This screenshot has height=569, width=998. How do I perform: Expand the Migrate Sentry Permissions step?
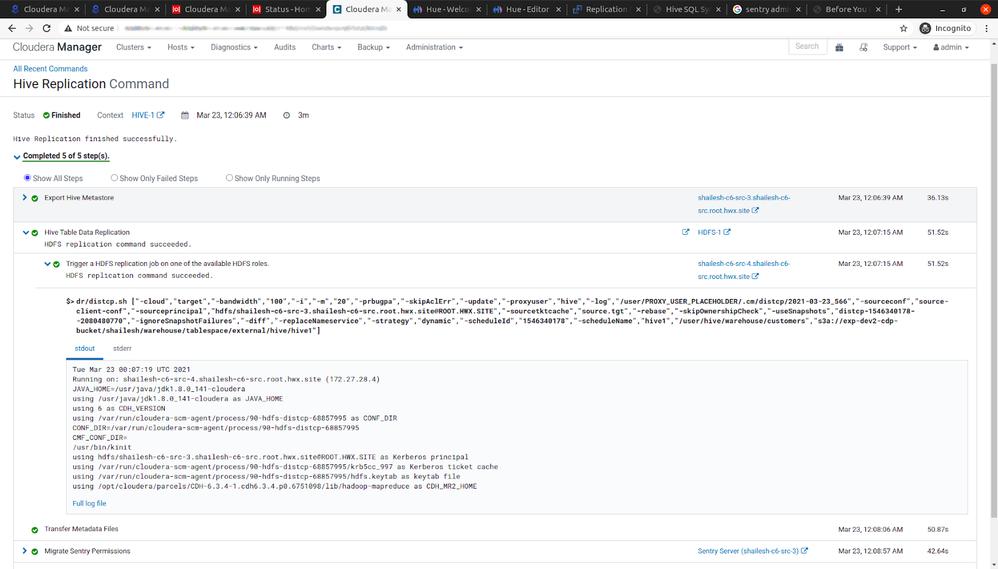point(25,551)
